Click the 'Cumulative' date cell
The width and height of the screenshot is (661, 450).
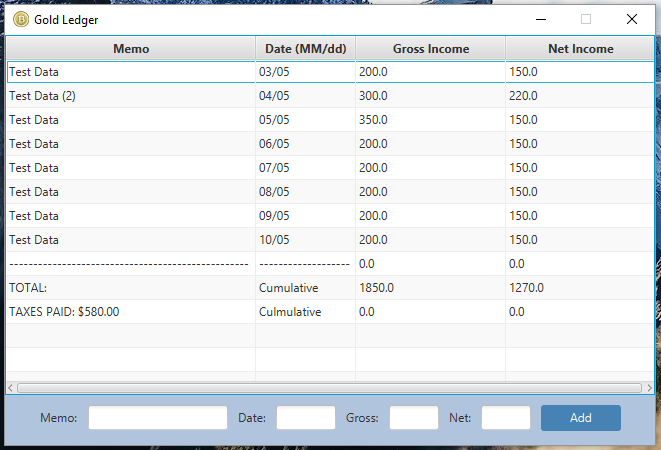click(305, 288)
